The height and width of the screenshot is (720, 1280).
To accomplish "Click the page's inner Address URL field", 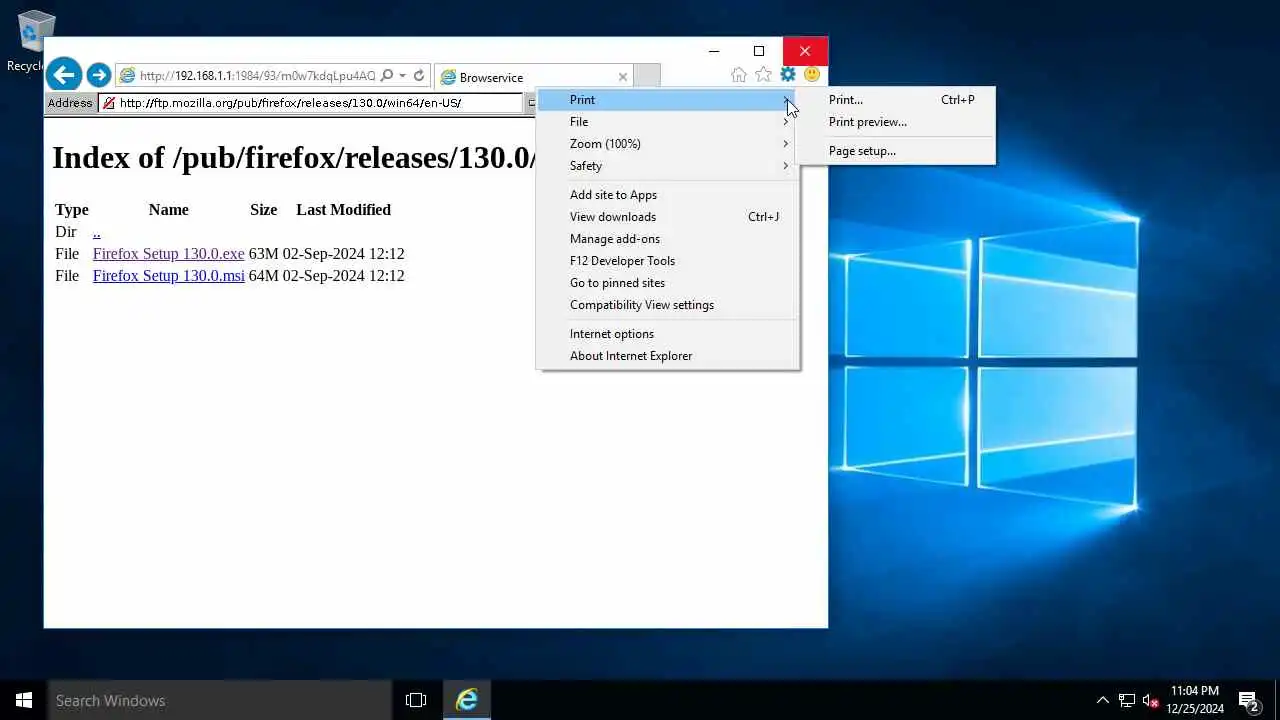I will tap(310, 103).
